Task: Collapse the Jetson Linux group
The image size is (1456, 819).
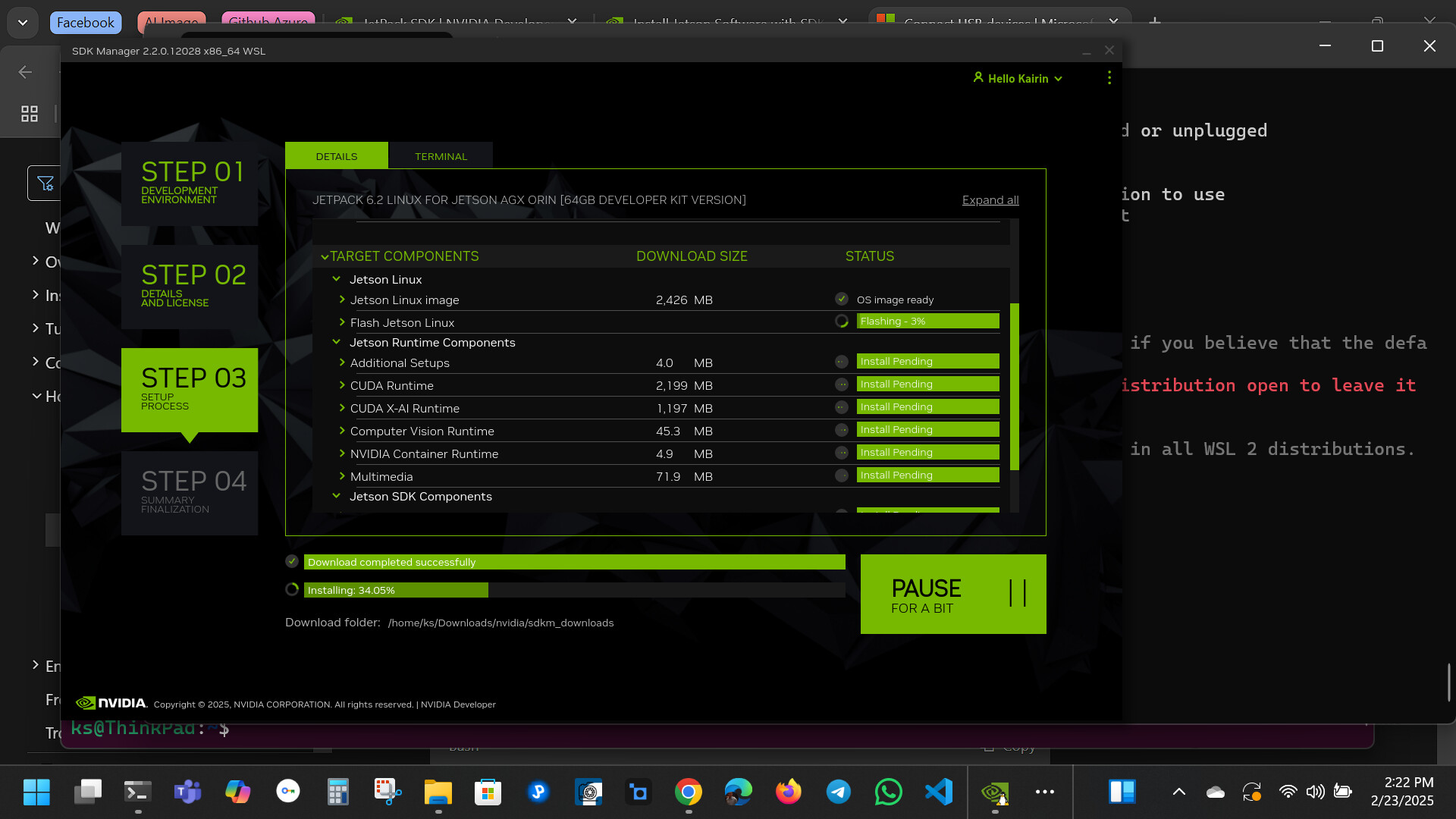Action: tap(337, 279)
